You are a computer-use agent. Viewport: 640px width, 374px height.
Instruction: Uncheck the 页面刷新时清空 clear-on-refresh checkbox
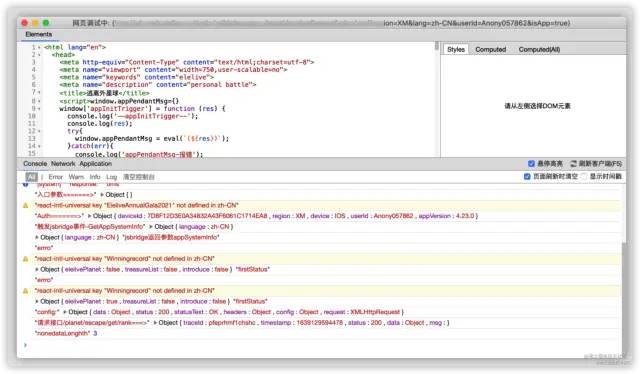pos(527,176)
